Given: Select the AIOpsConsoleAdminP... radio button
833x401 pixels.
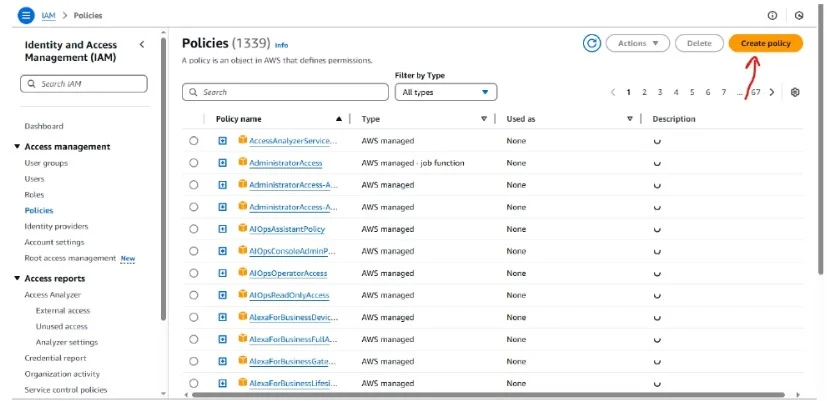Looking at the screenshot, I should point(193,251).
